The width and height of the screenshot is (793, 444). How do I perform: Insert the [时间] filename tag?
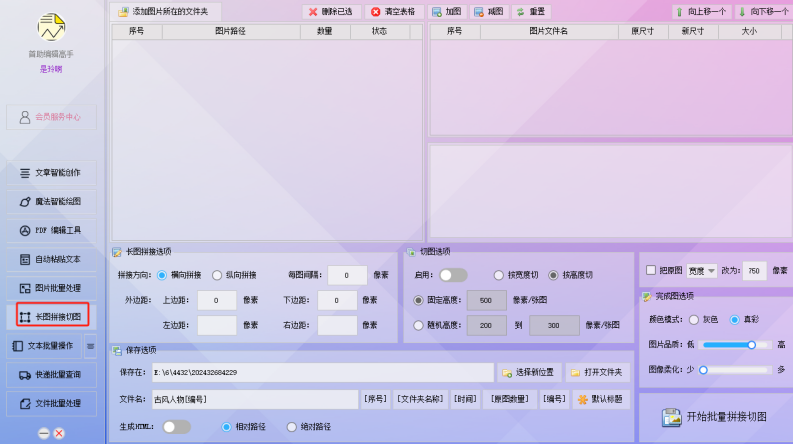point(465,399)
